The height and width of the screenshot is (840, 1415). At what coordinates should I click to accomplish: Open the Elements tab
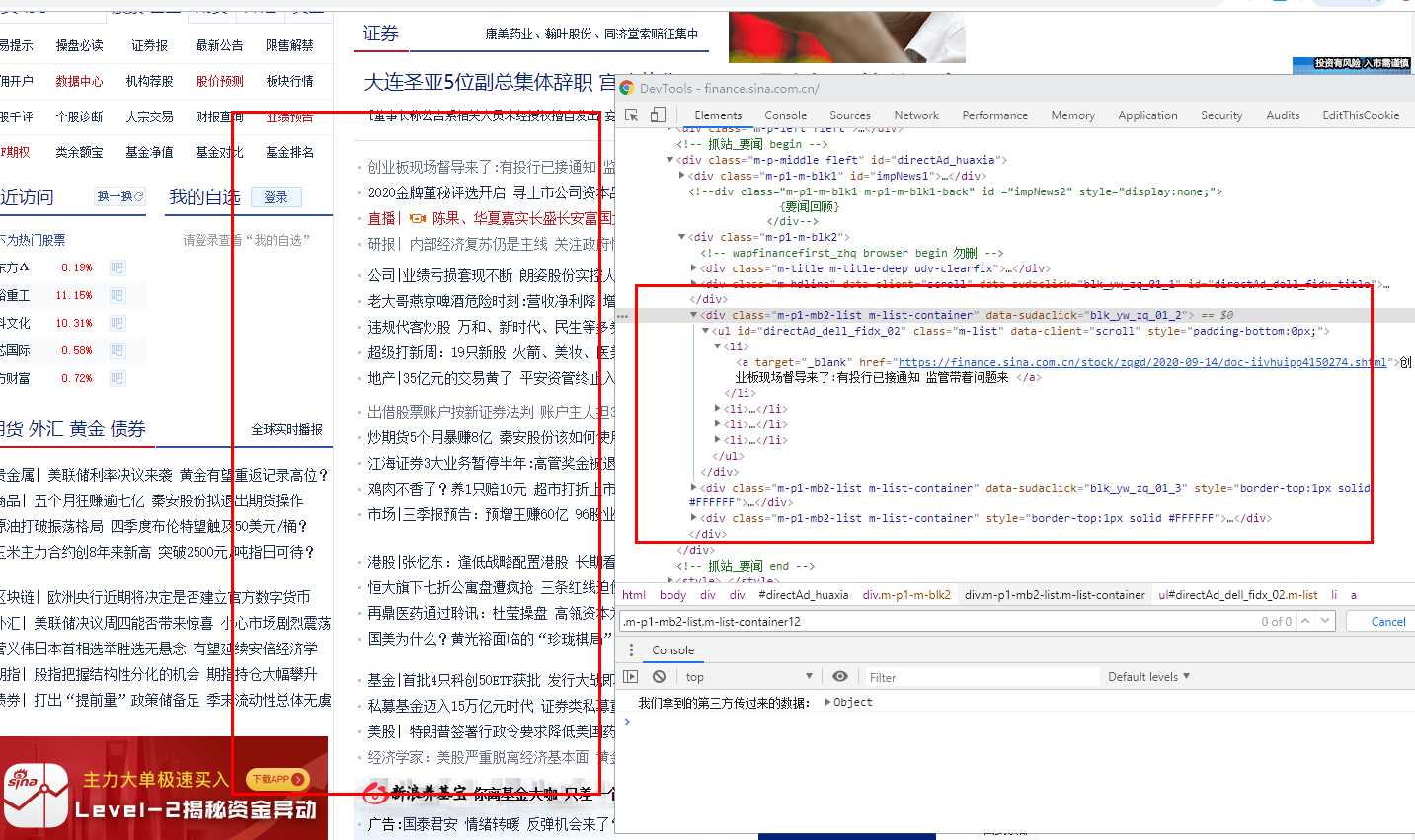(x=718, y=115)
